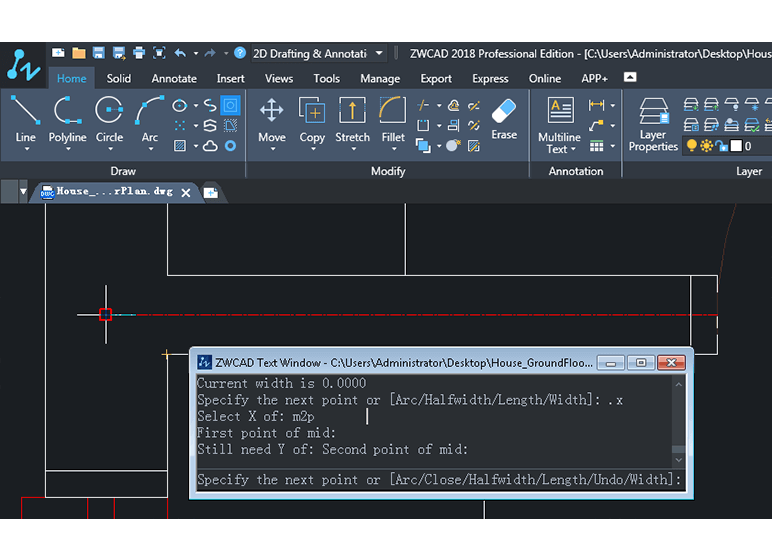
Task: Expand the Linear Dimension dropdown arrow
Action: (x=612, y=105)
